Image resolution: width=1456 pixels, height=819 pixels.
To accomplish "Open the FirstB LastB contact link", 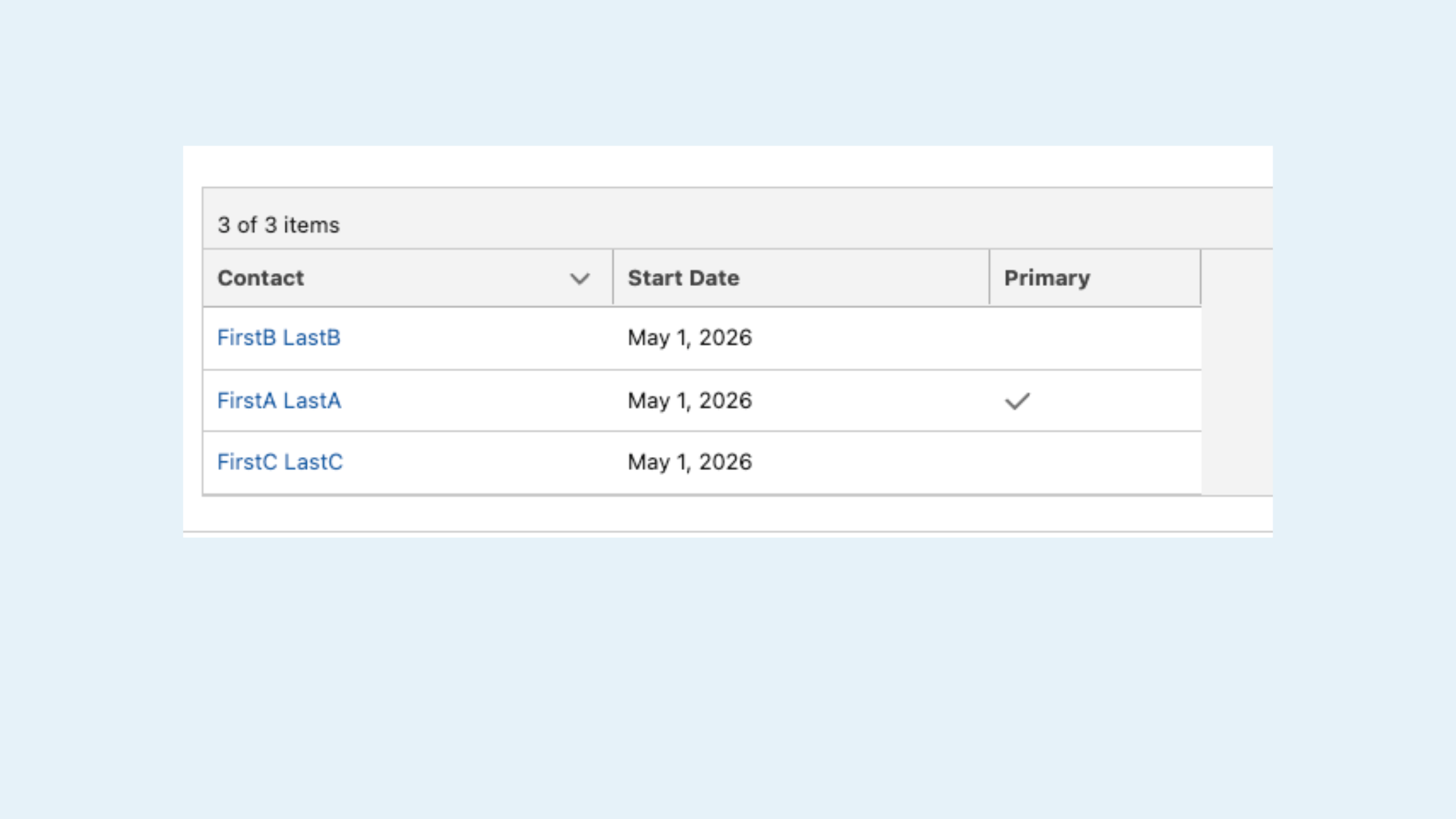I will (x=279, y=337).
